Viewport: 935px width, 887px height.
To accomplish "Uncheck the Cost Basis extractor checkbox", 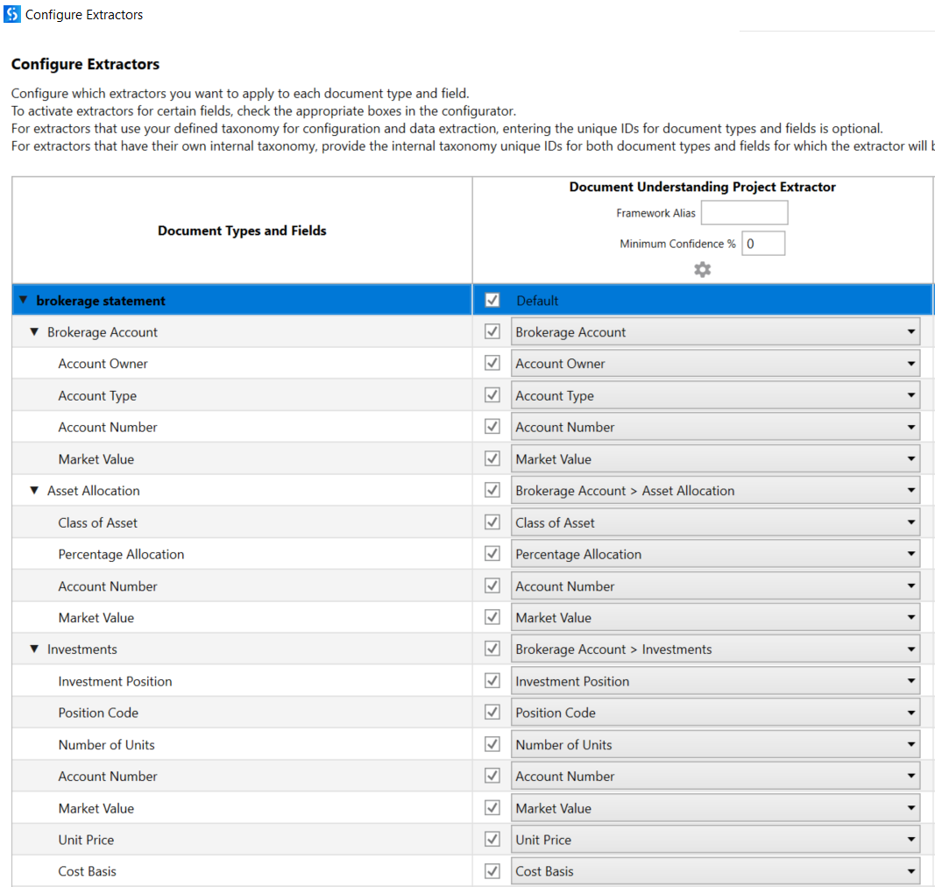I will [491, 870].
